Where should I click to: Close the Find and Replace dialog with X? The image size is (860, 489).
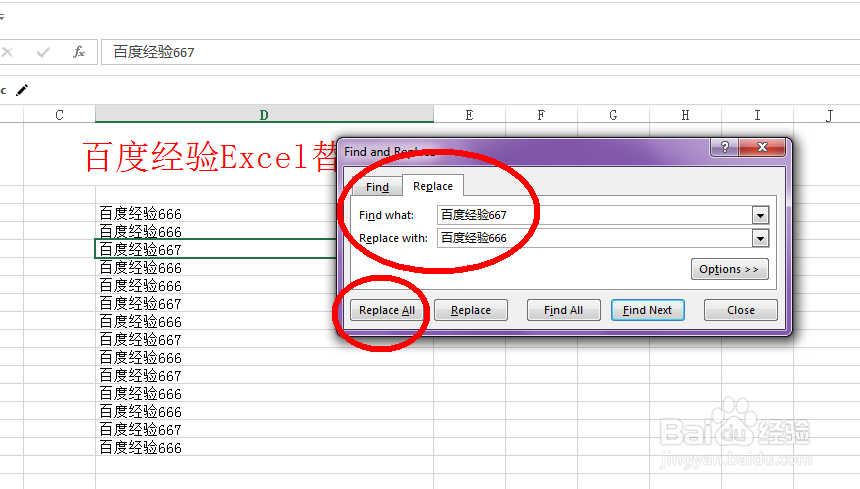762,147
